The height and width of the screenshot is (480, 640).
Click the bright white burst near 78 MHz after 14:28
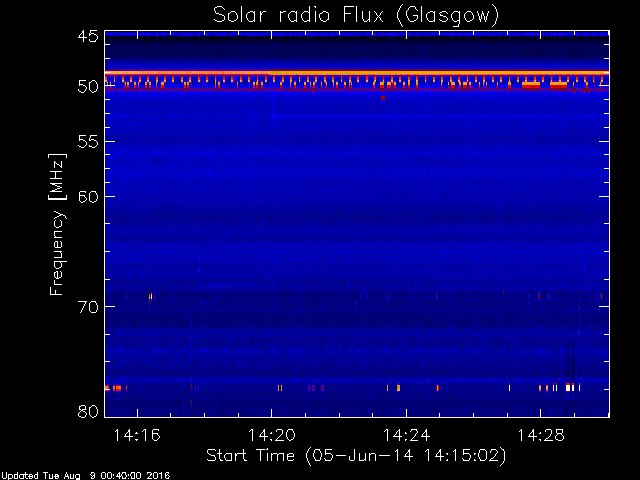click(x=568, y=387)
